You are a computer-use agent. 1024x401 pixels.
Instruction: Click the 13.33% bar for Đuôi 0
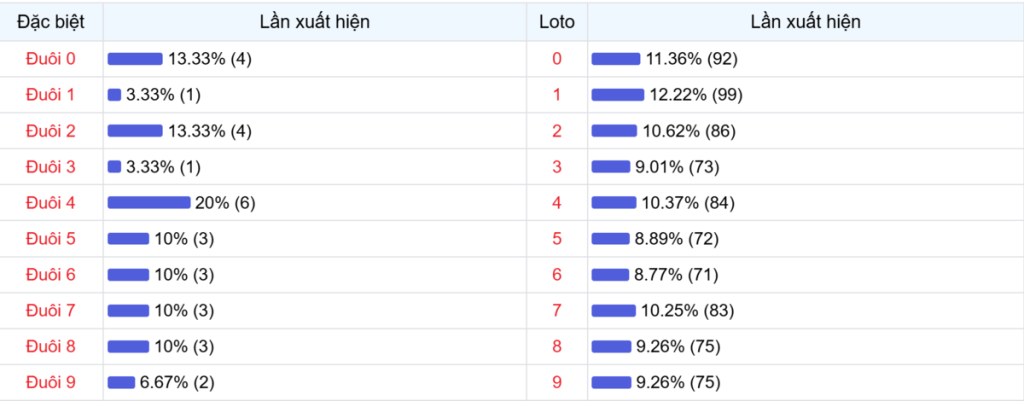[x=134, y=59]
